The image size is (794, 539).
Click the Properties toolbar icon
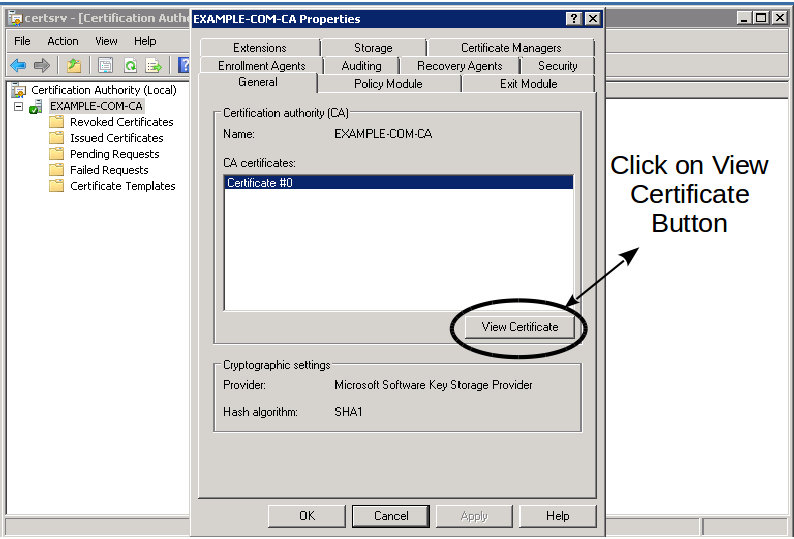point(105,66)
